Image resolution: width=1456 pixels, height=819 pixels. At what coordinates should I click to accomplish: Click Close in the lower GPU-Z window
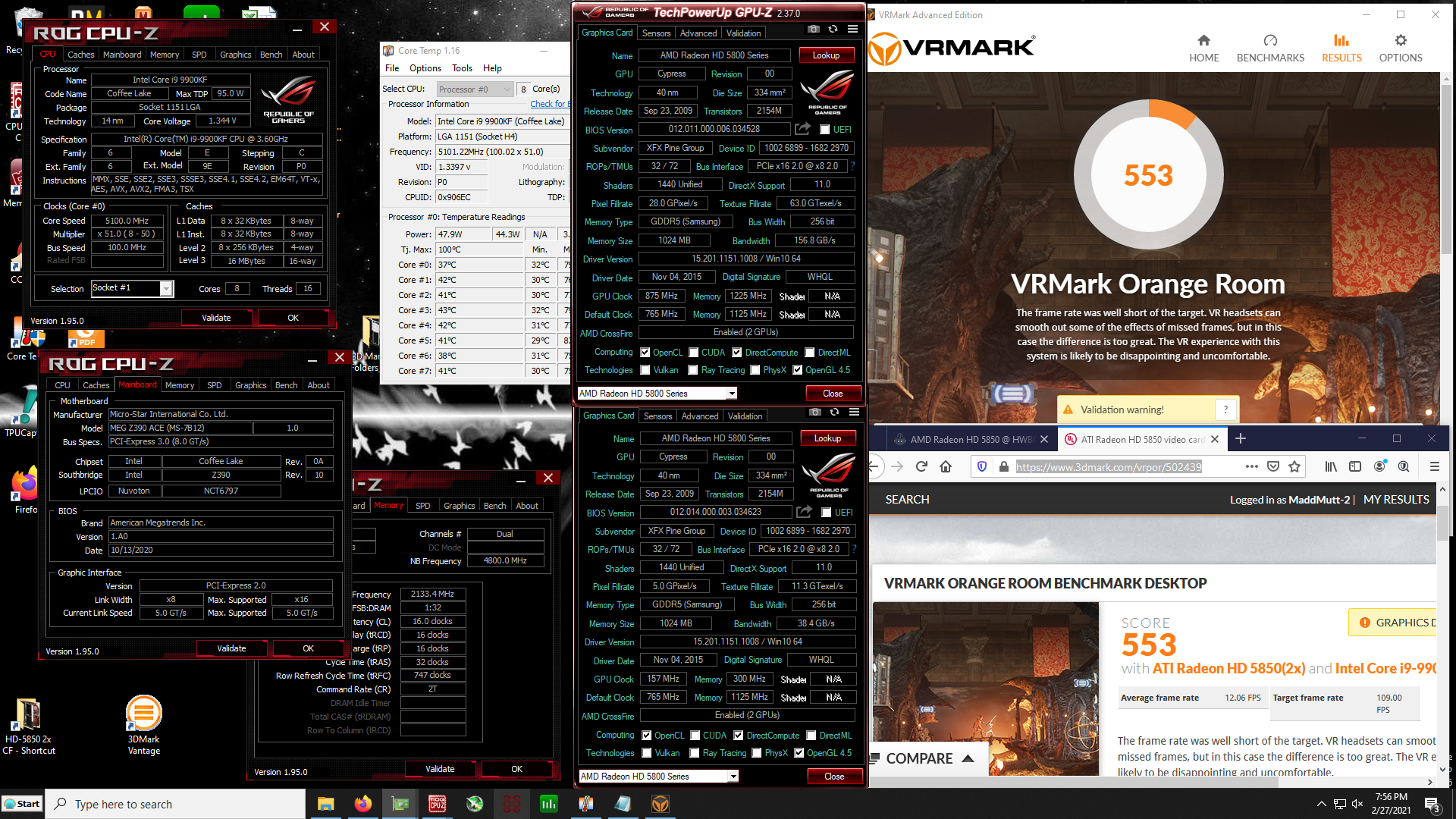click(x=834, y=776)
